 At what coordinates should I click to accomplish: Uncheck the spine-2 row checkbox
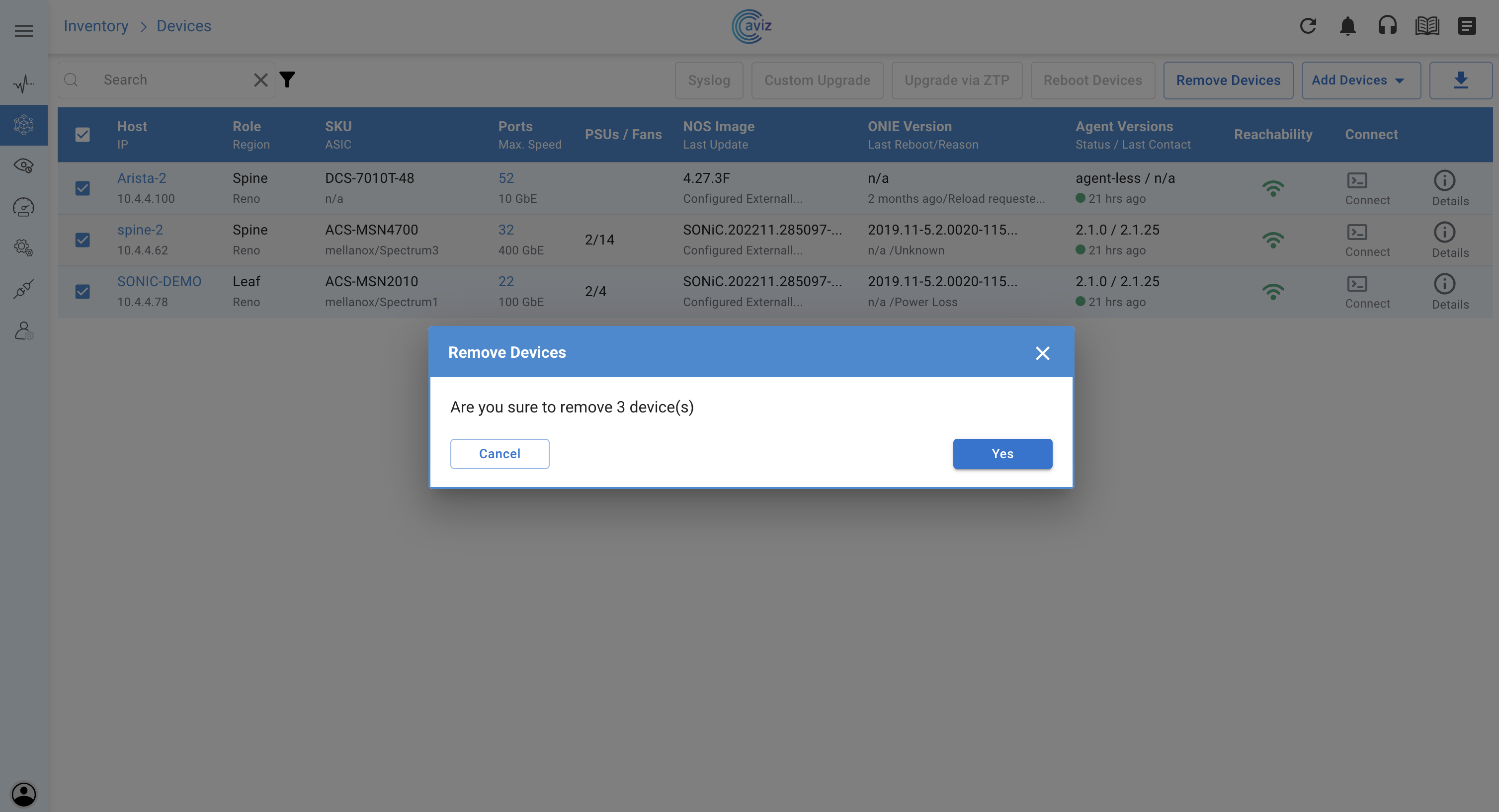83,240
